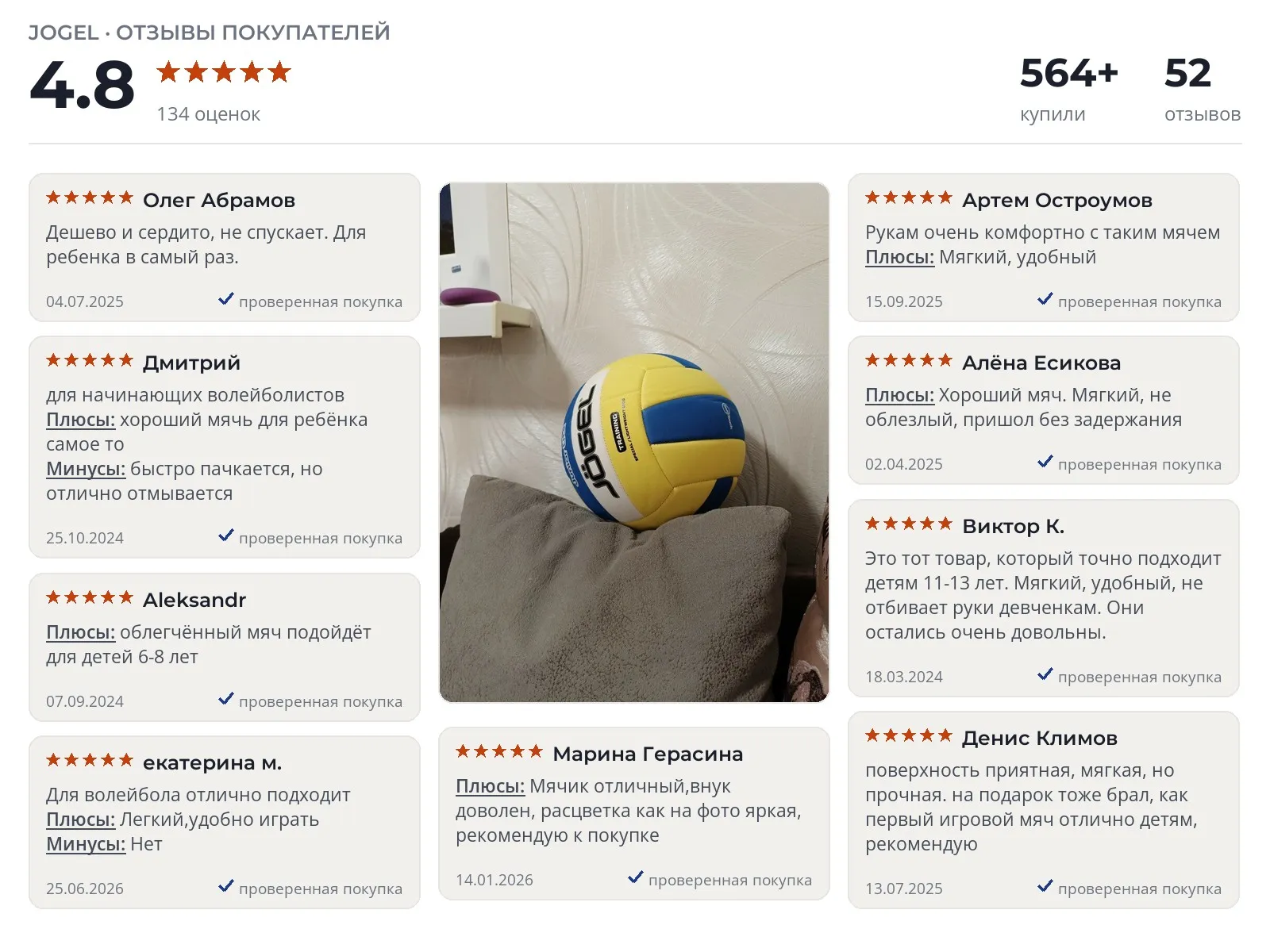Click the stars on Денис Климов's review
The width and height of the screenshot is (1270, 952).
909,735
